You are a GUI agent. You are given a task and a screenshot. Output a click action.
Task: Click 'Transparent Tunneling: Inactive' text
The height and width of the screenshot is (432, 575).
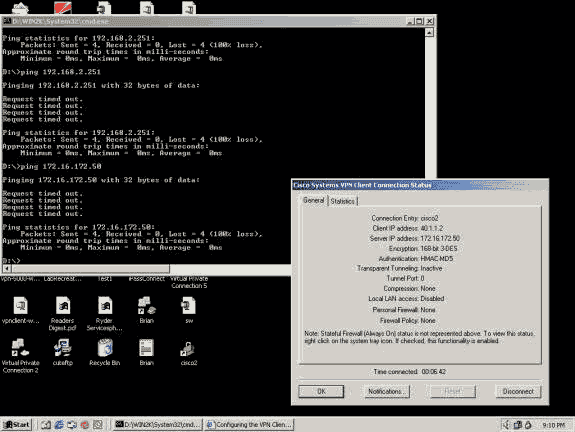pos(400,268)
